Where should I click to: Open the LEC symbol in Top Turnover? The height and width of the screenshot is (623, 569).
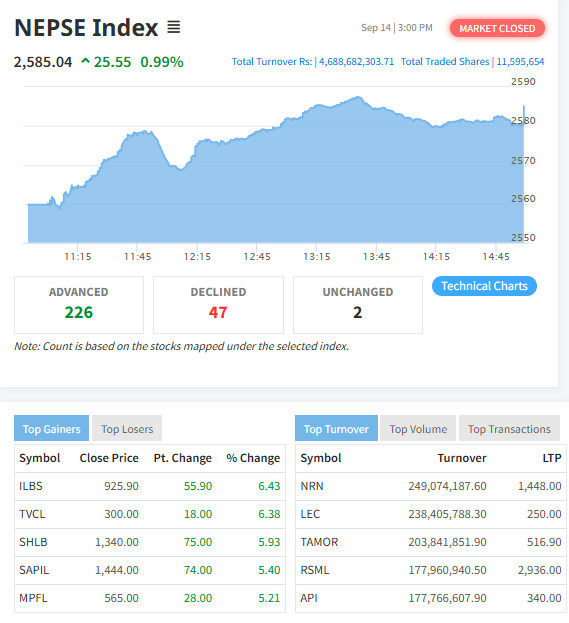[310, 514]
